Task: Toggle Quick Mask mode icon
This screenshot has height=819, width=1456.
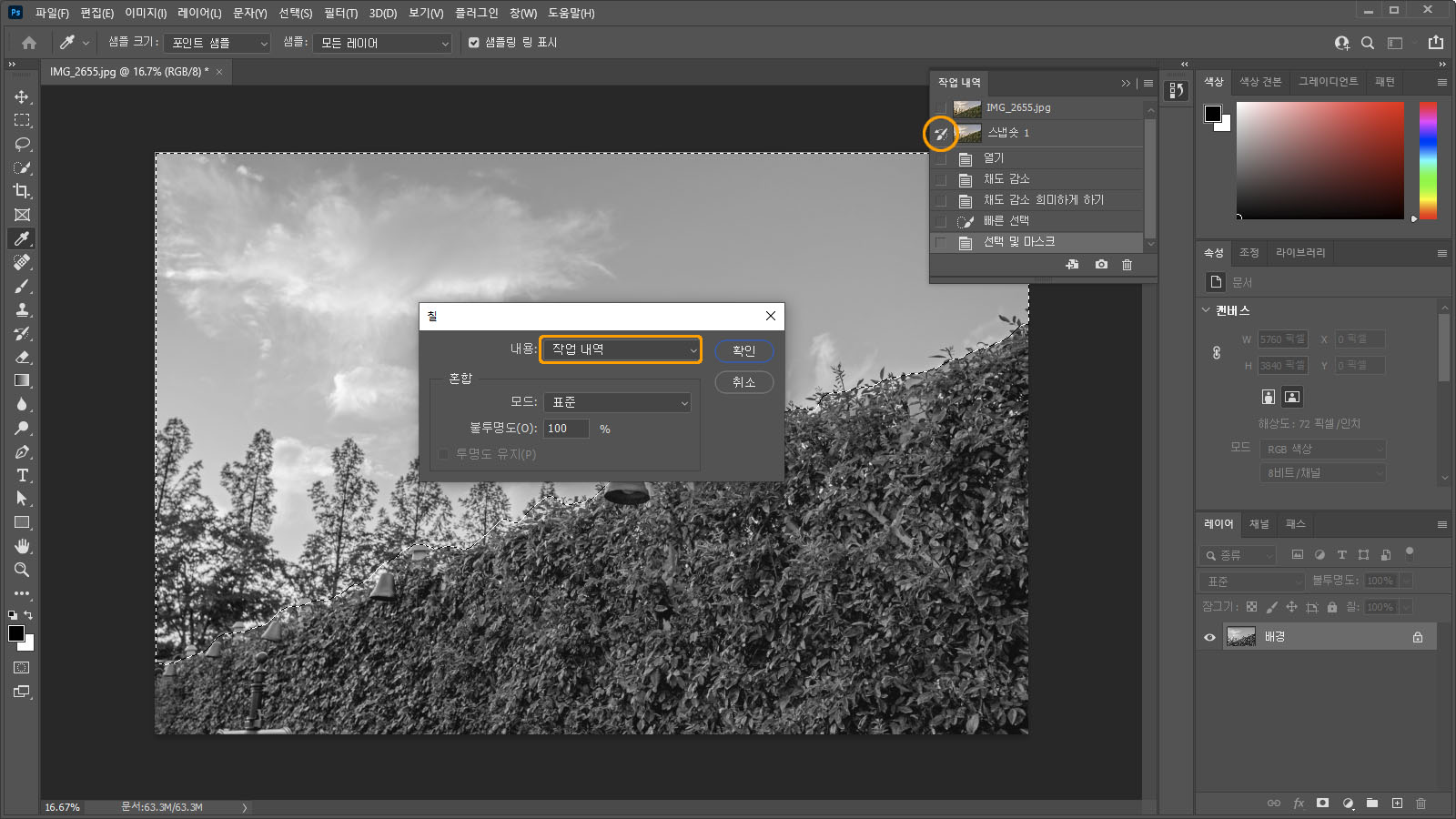Action: click(22, 668)
